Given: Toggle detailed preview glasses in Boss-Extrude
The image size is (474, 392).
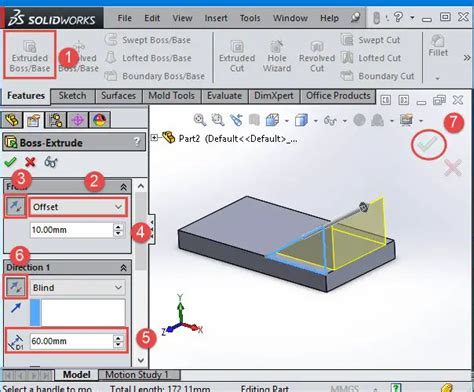Looking at the screenshot, I should tap(51, 162).
